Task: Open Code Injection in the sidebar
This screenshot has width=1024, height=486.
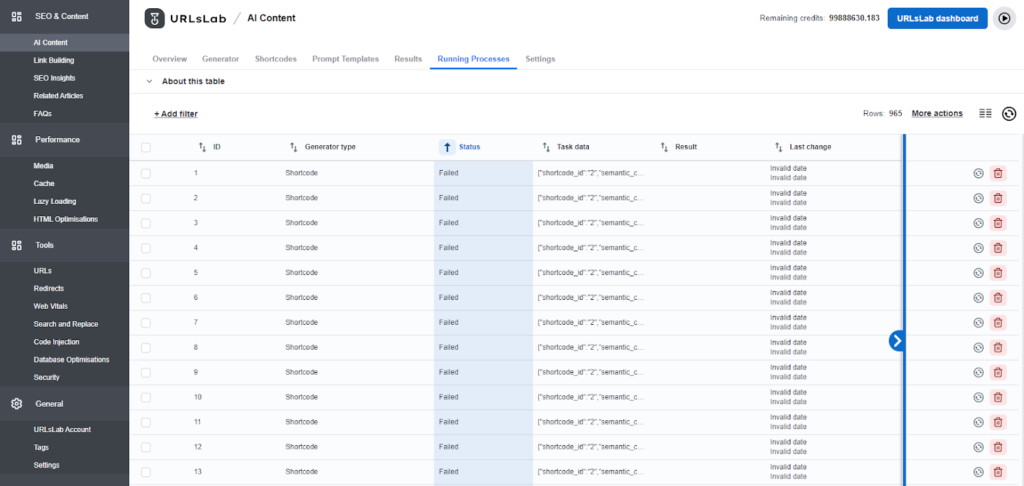Action: click(56, 342)
